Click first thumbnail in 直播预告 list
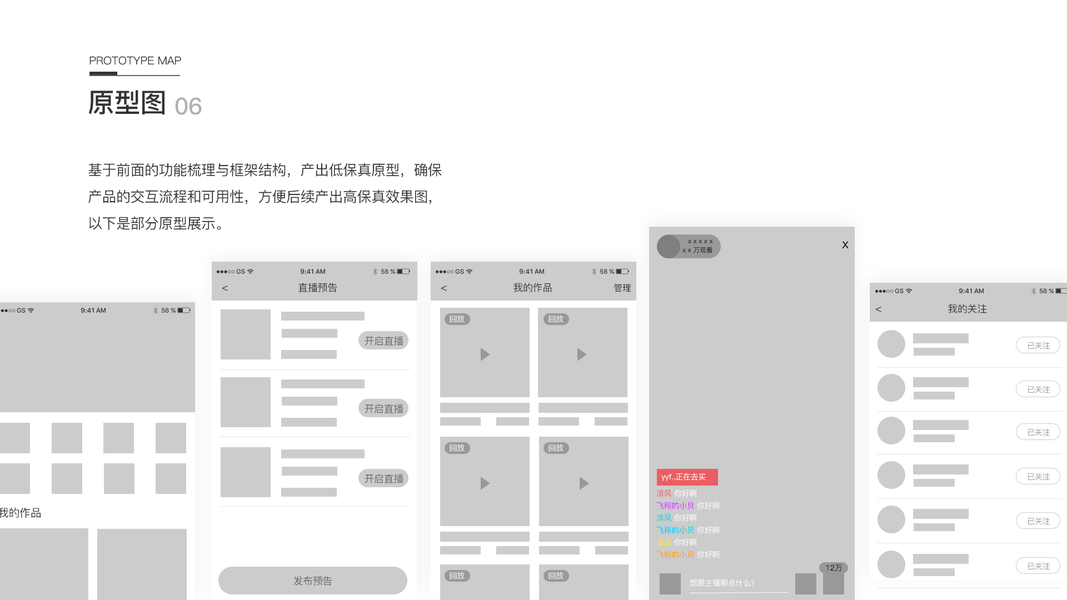 [246, 335]
